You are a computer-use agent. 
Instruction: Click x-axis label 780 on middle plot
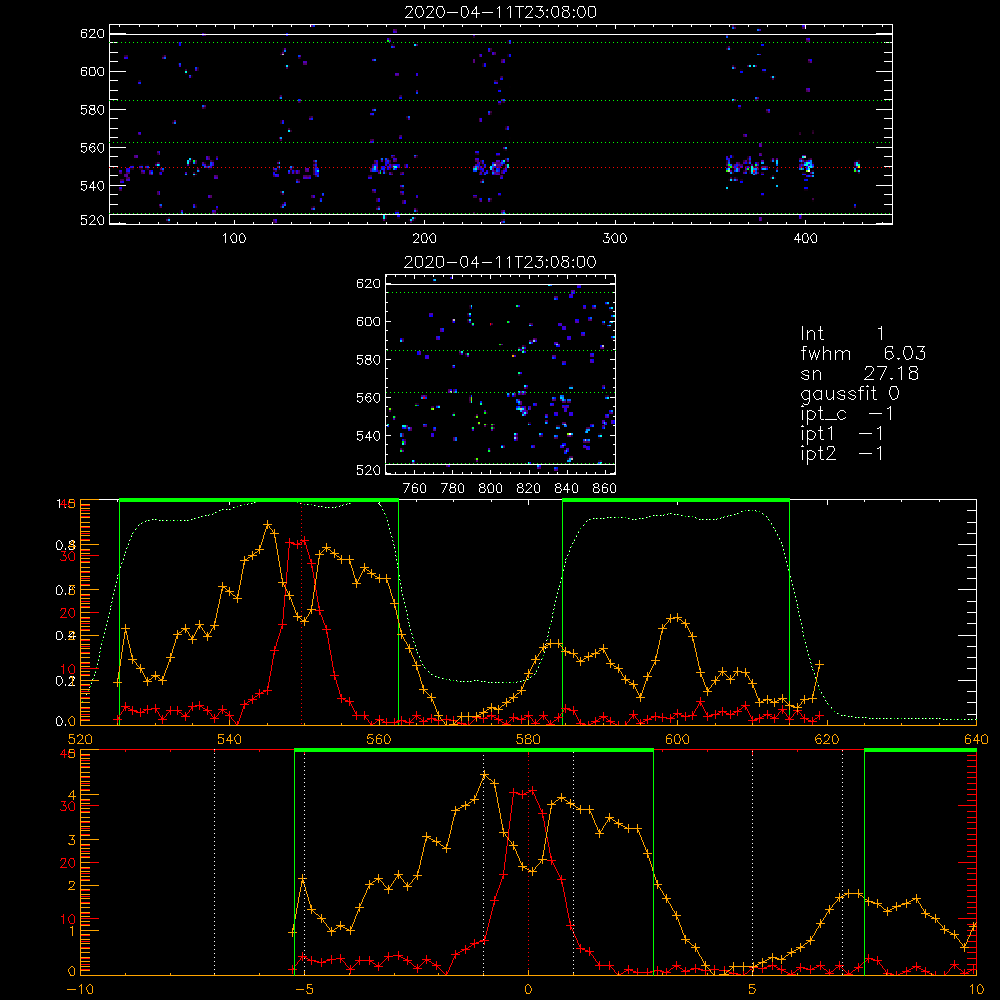pyautogui.click(x=453, y=489)
